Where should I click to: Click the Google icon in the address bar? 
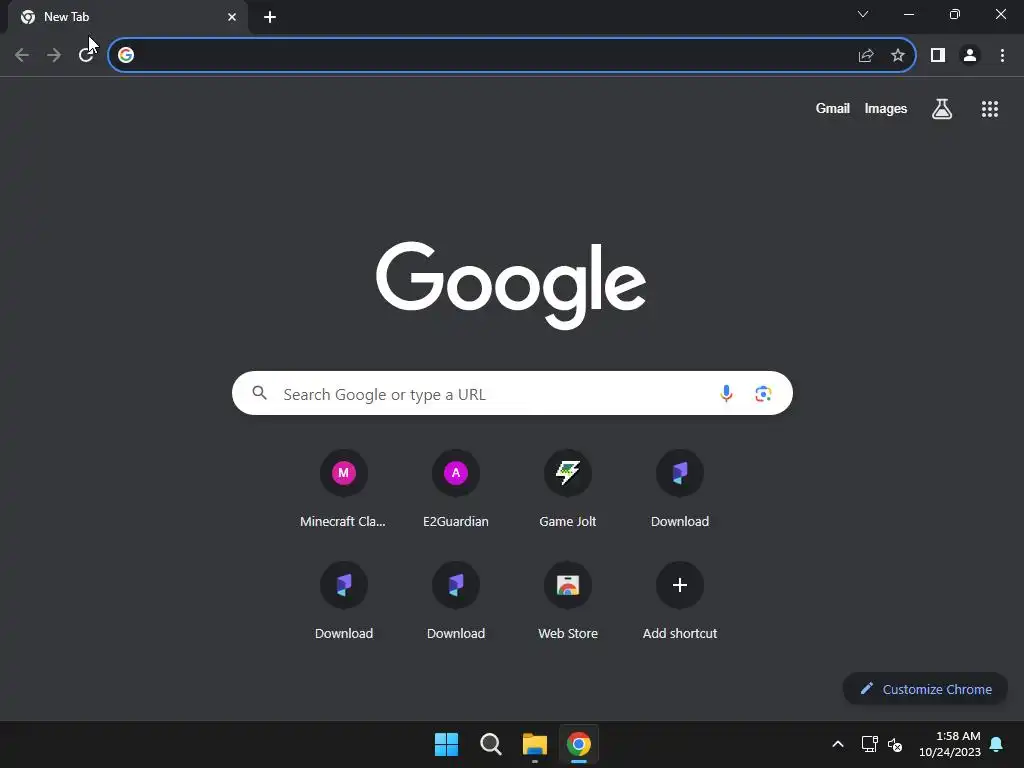126,56
